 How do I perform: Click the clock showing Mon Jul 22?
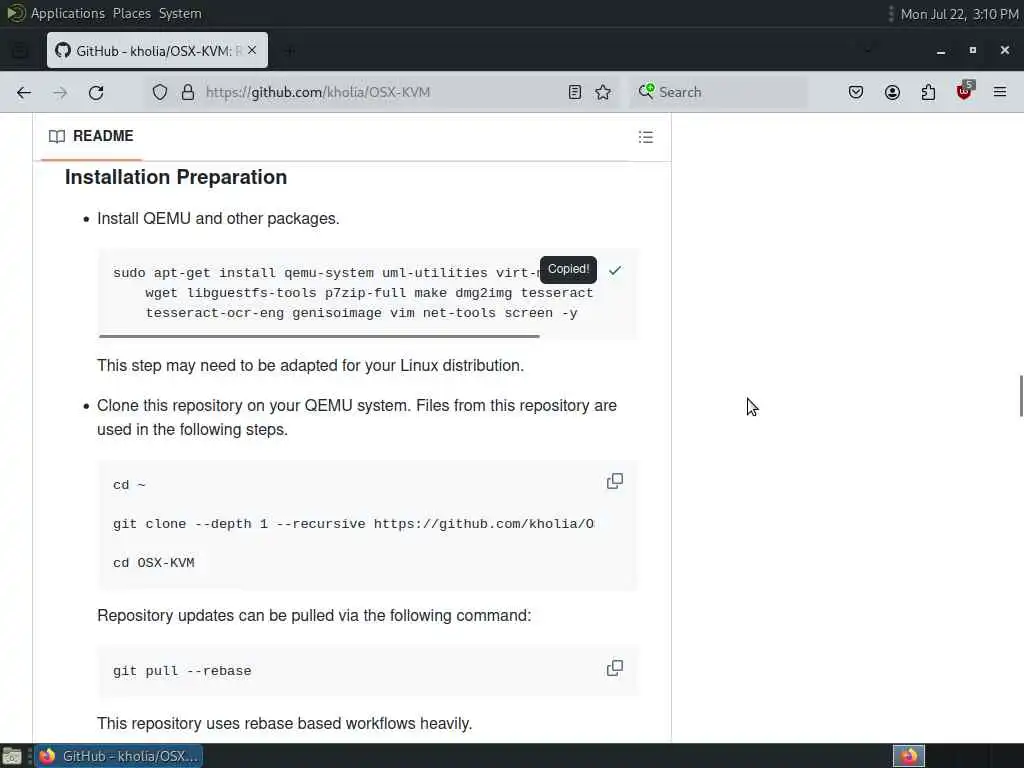point(959,14)
